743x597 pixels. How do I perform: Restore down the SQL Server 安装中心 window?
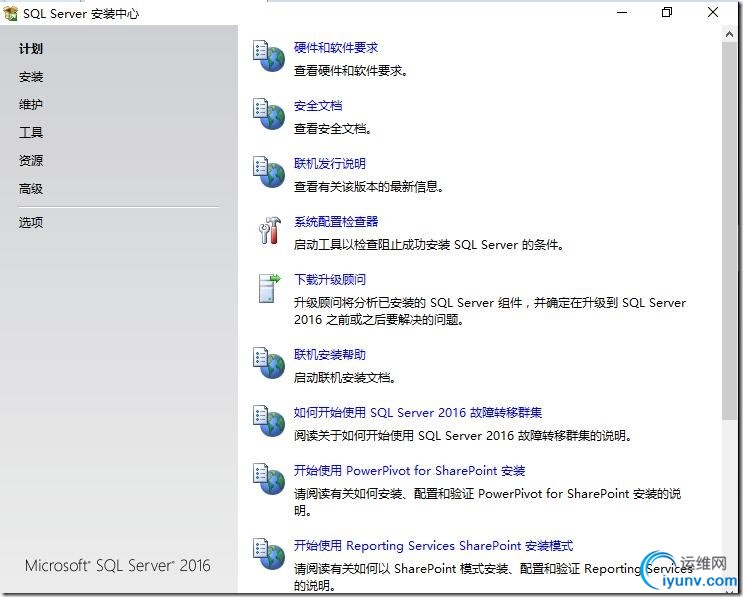667,13
